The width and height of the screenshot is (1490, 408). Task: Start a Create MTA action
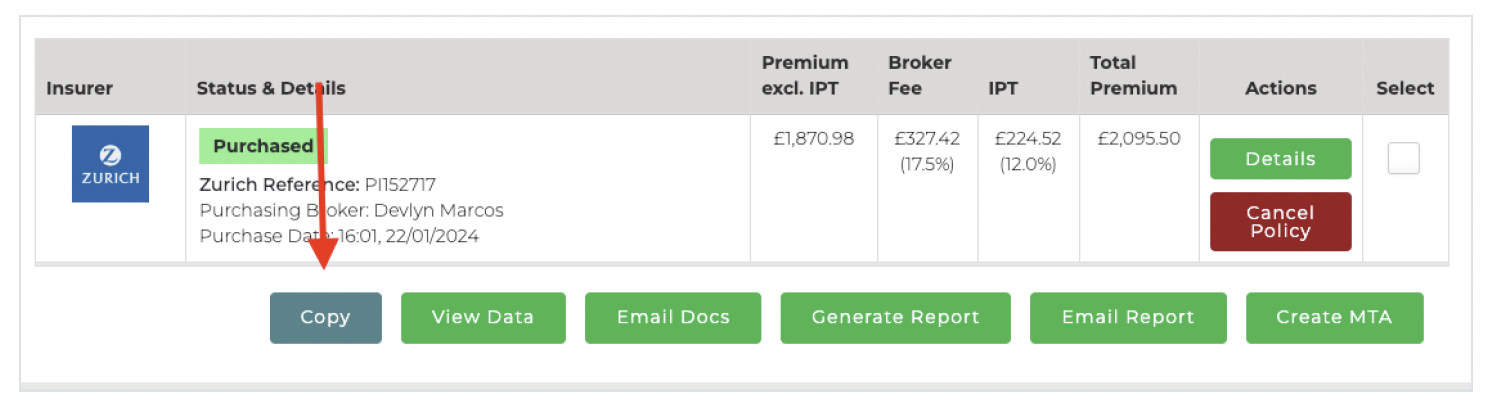coord(1334,318)
